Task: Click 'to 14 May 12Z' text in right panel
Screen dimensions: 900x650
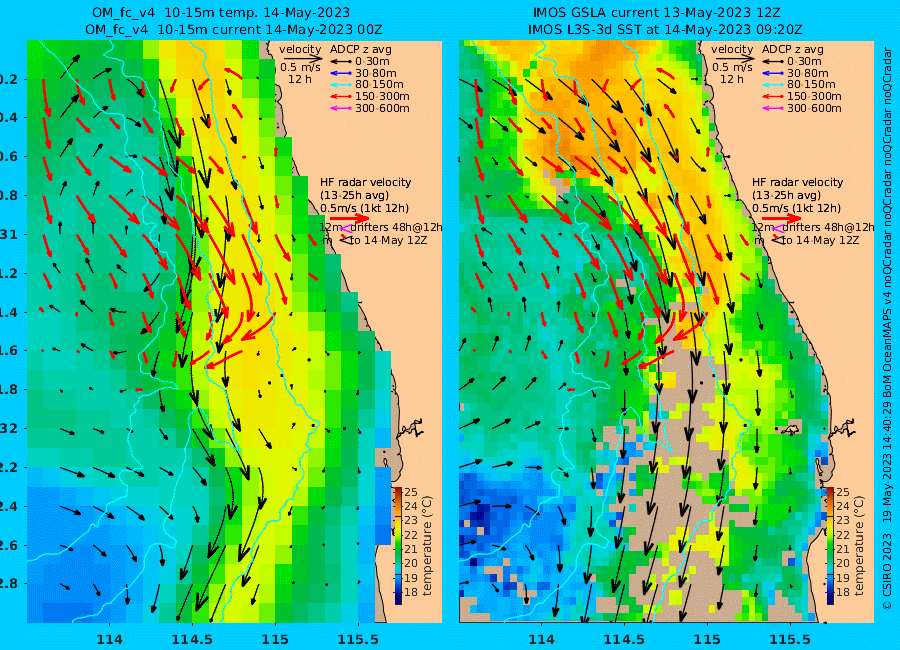Action: click(x=821, y=240)
